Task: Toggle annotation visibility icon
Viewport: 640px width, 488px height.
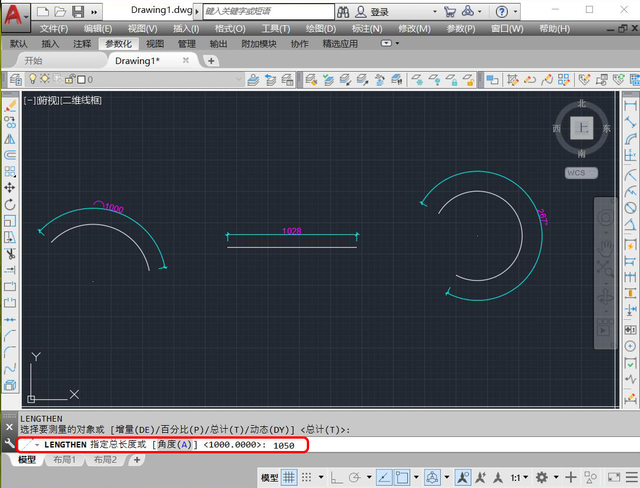Action: coord(463,477)
